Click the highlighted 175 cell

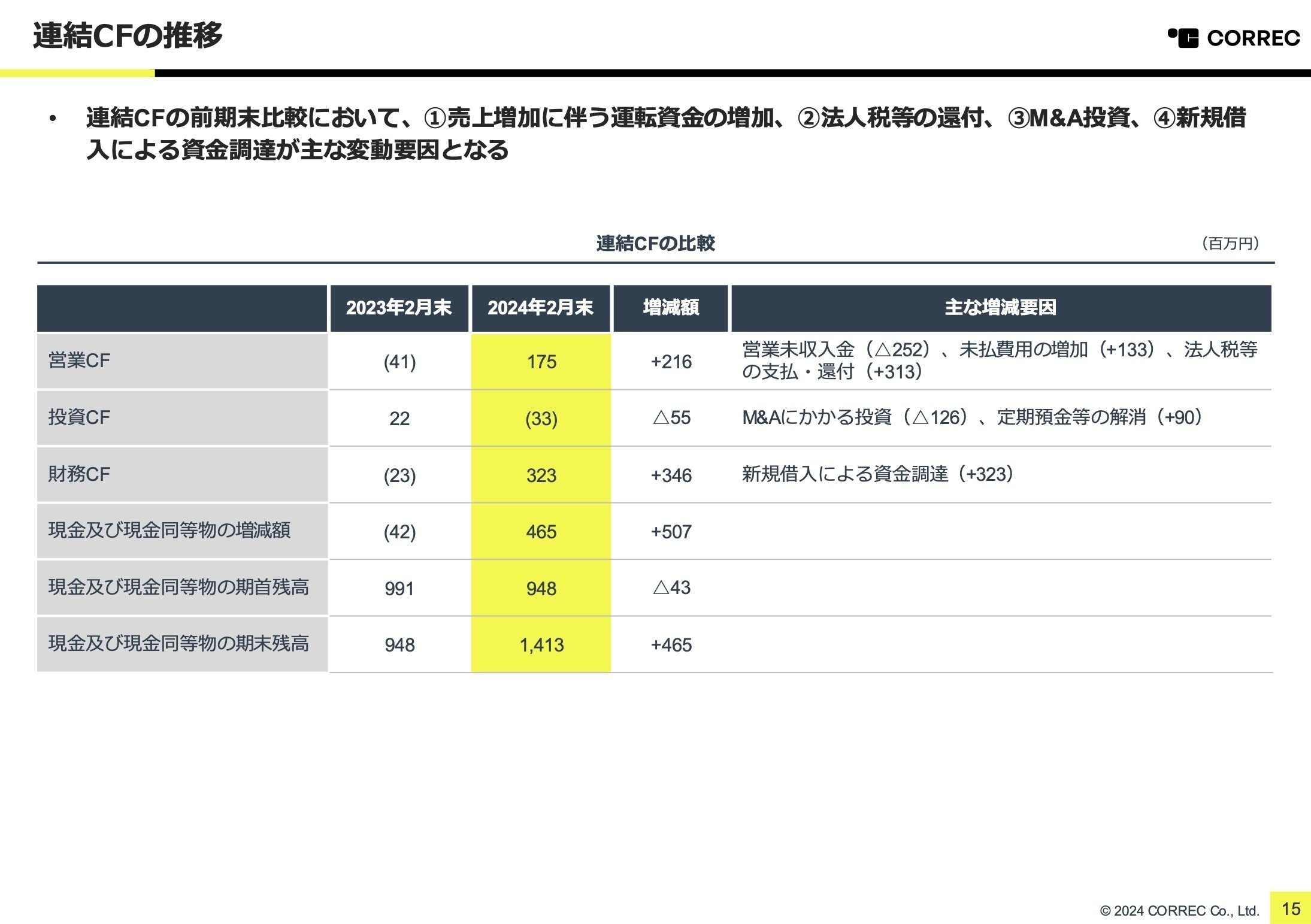(541, 362)
